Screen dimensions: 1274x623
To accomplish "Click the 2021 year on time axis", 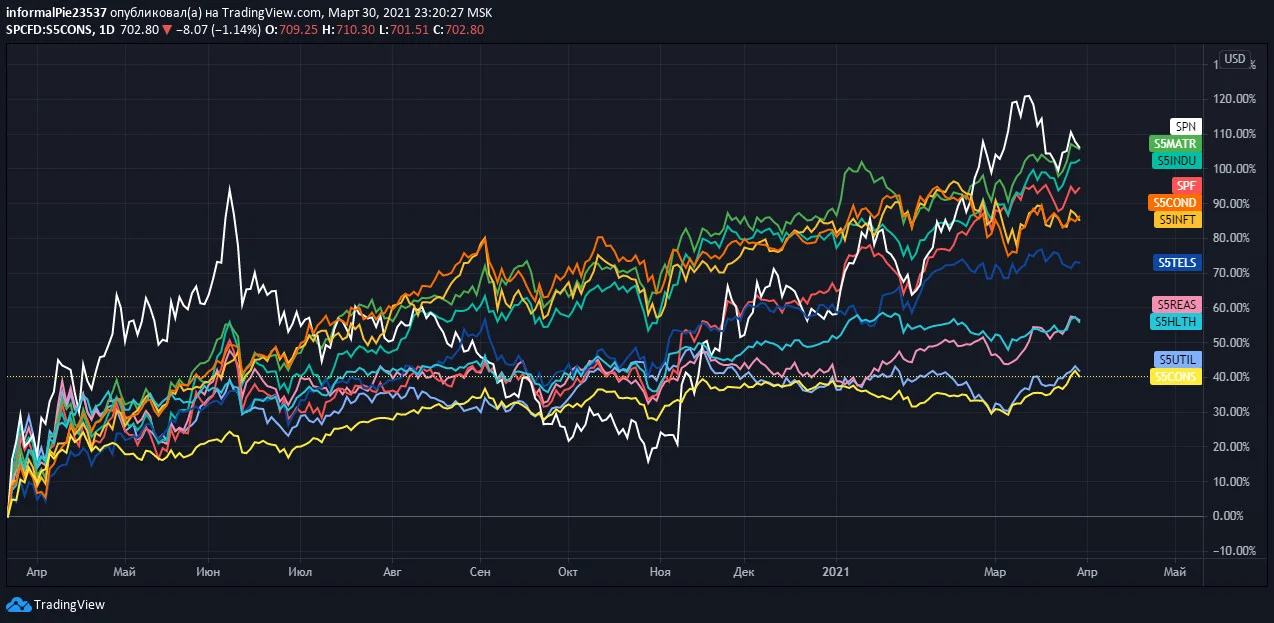I will [835, 572].
